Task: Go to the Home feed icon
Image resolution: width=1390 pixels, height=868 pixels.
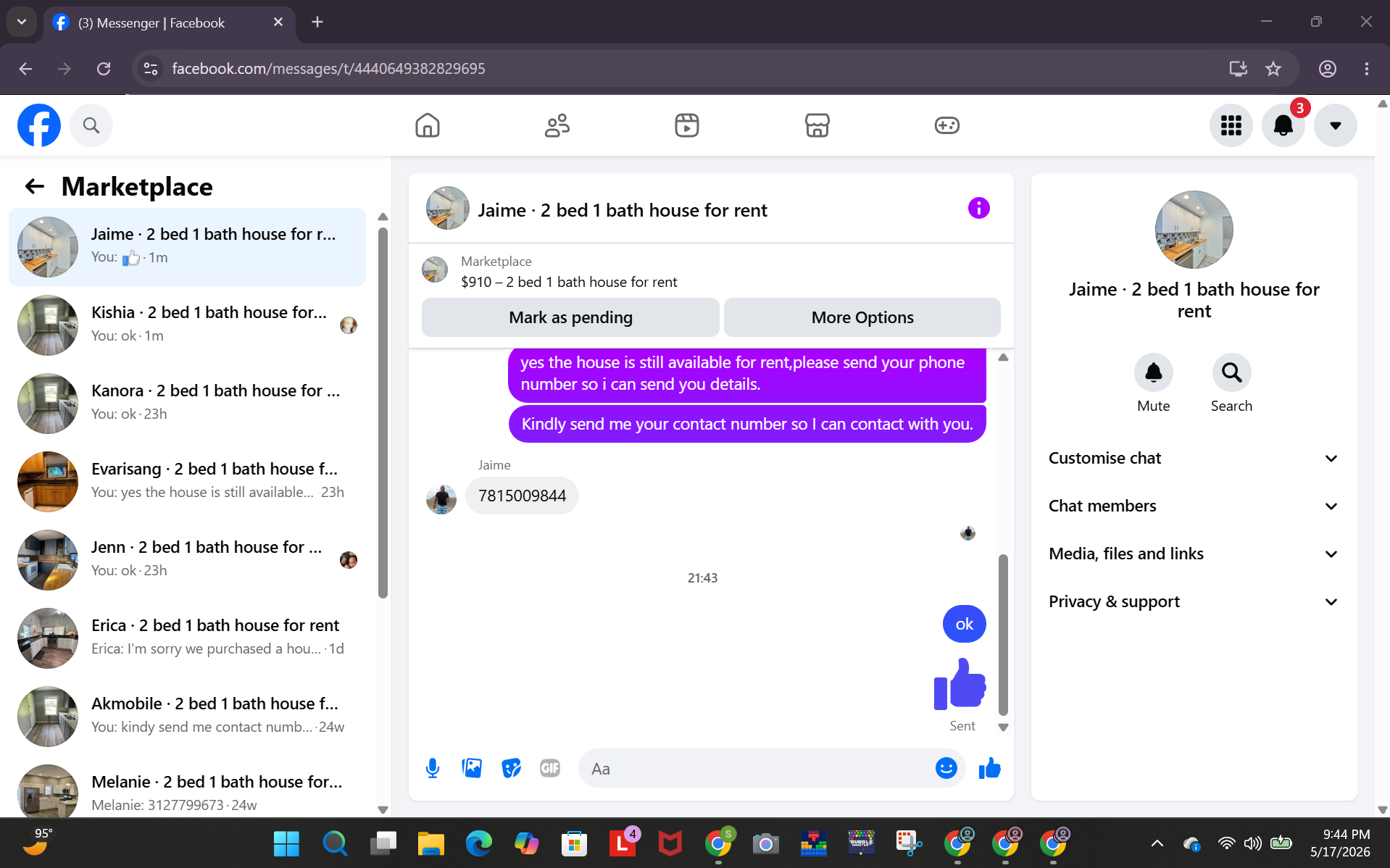Action: coord(428,125)
